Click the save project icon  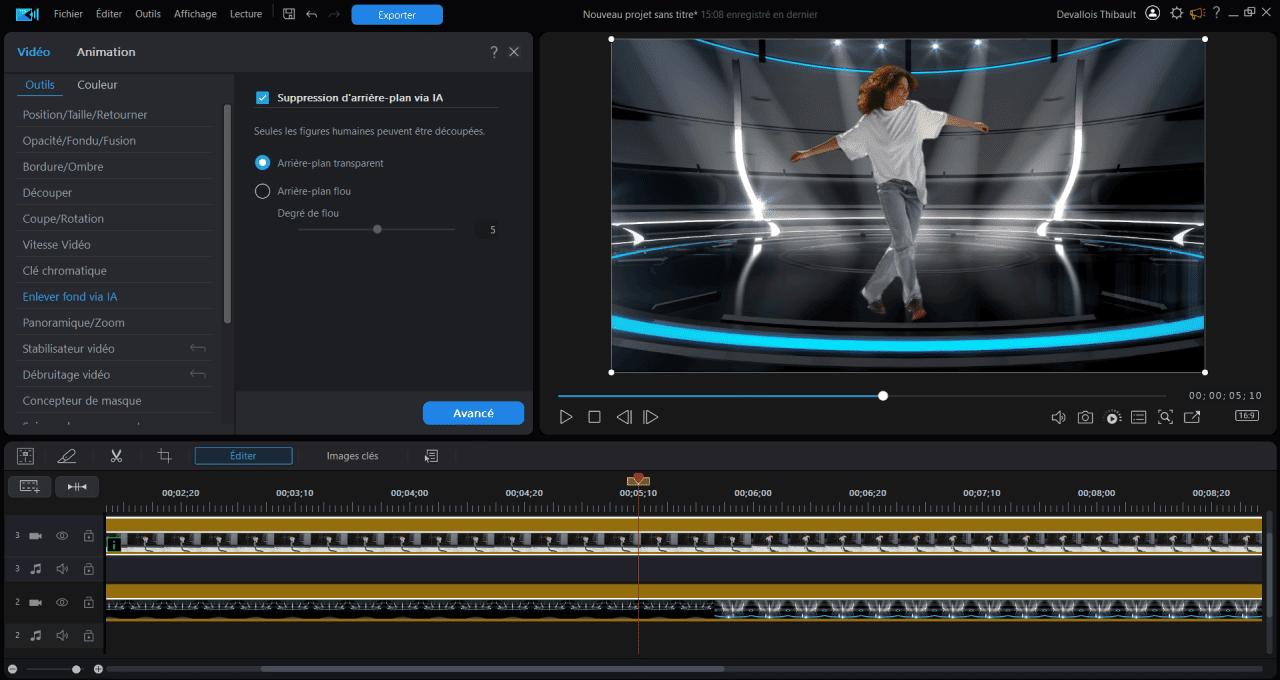click(x=289, y=14)
